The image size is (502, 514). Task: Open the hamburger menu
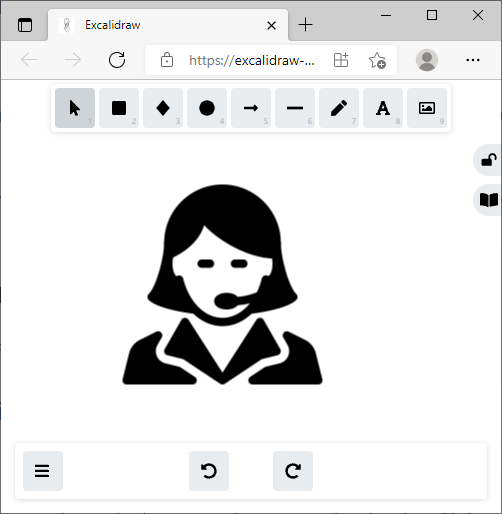(43, 471)
